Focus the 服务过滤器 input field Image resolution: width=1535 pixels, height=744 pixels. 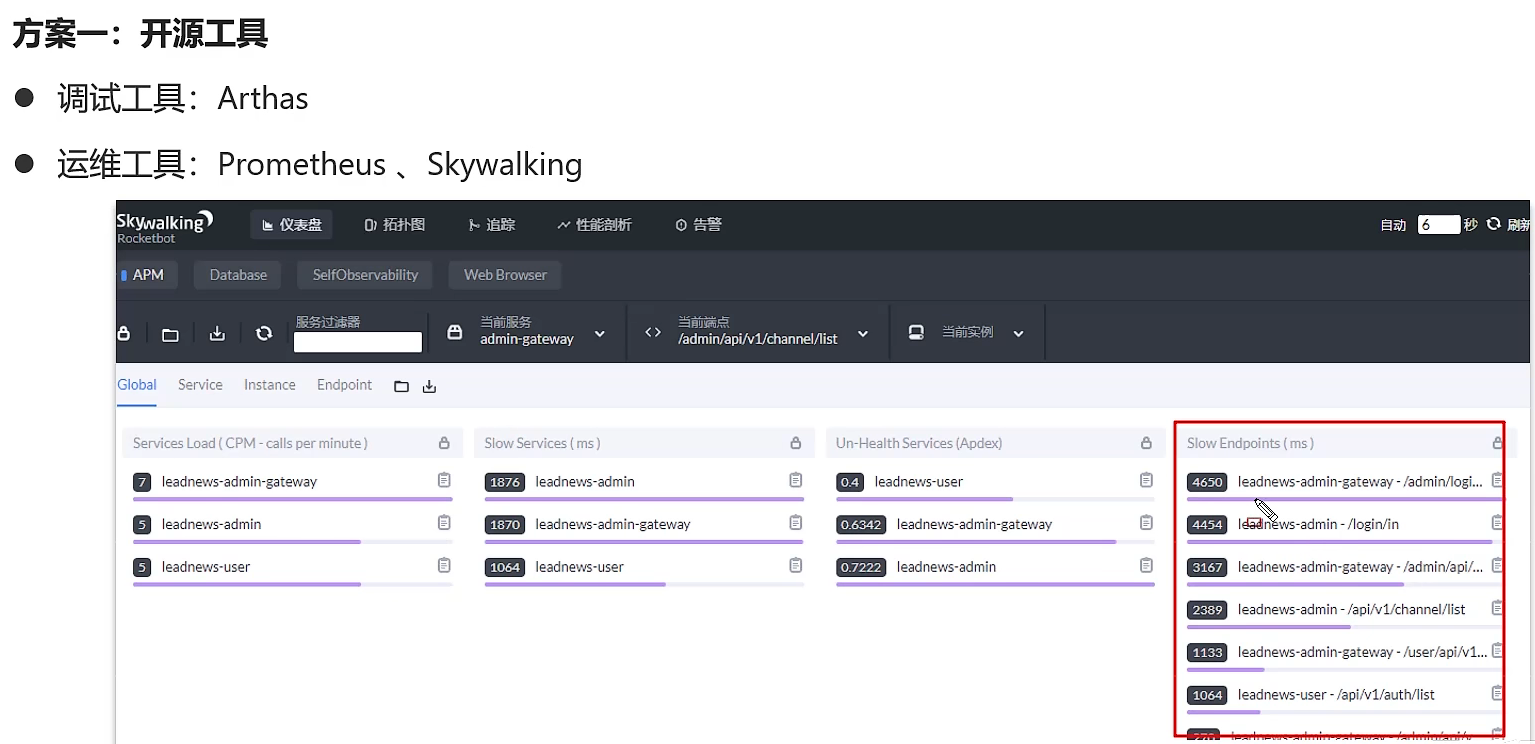click(x=357, y=342)
